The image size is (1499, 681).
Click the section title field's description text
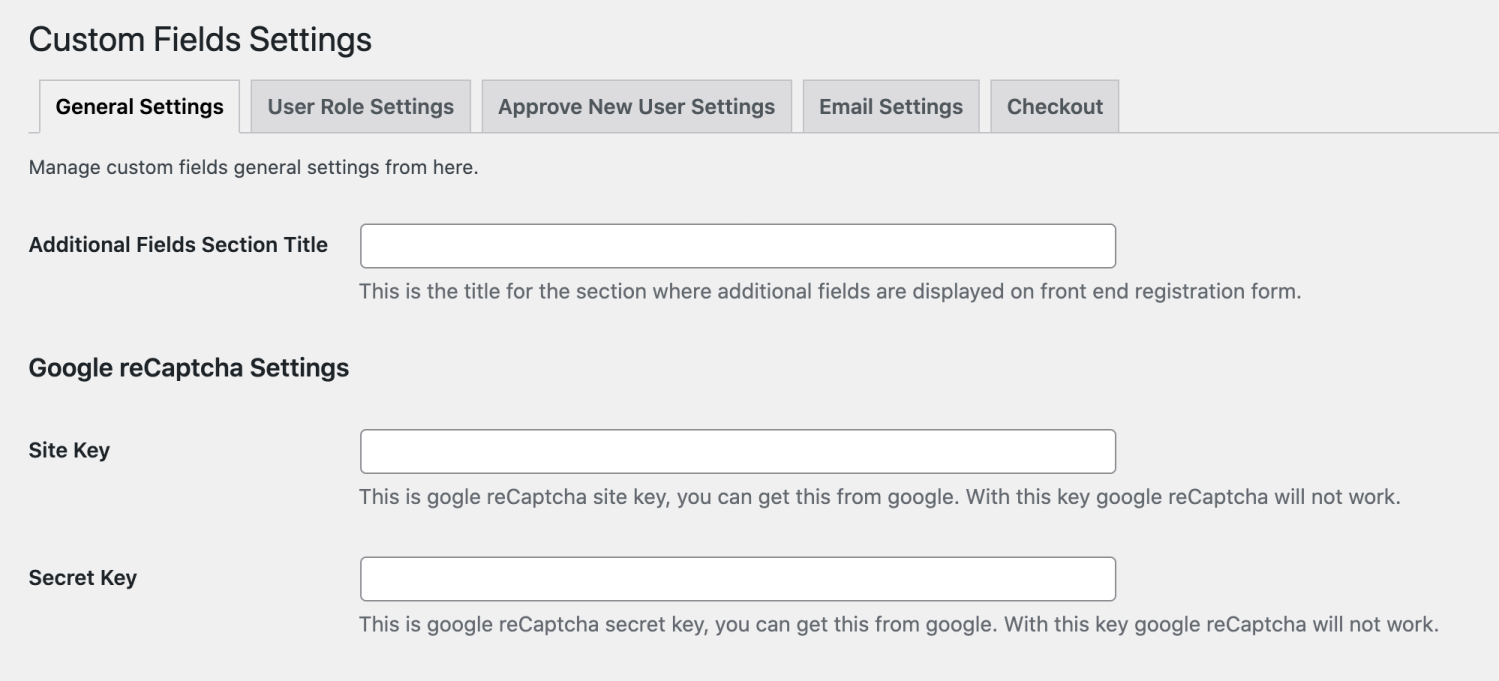coord(830,293)
